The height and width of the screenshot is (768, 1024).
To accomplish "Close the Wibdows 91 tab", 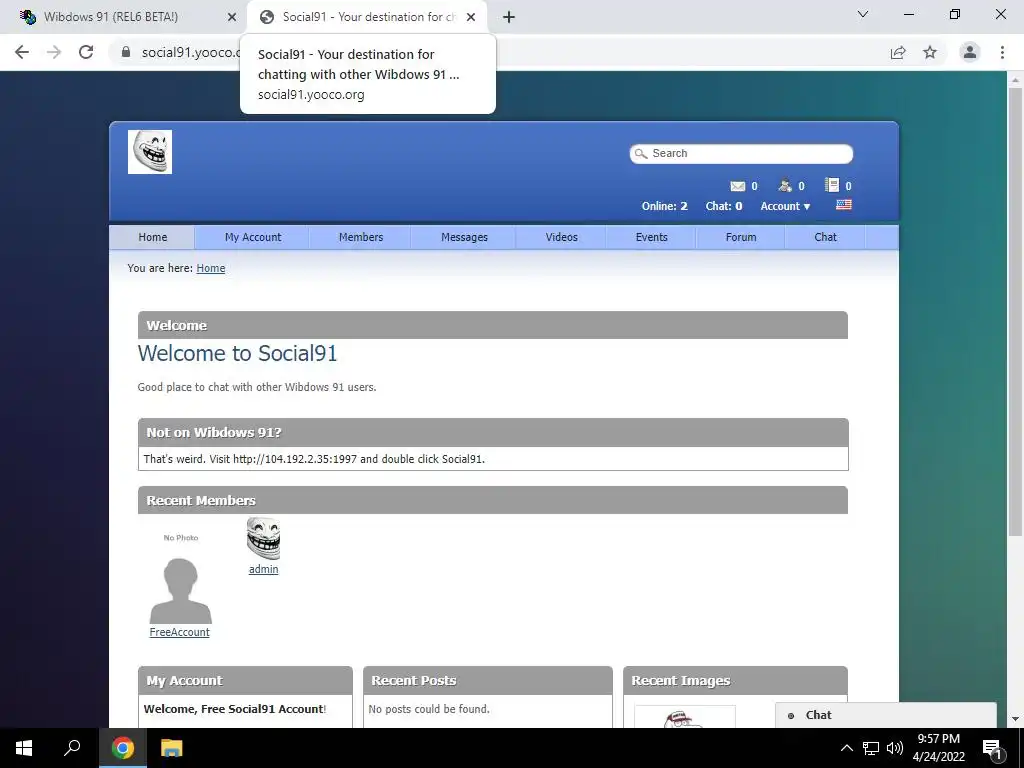I will 231,17.
